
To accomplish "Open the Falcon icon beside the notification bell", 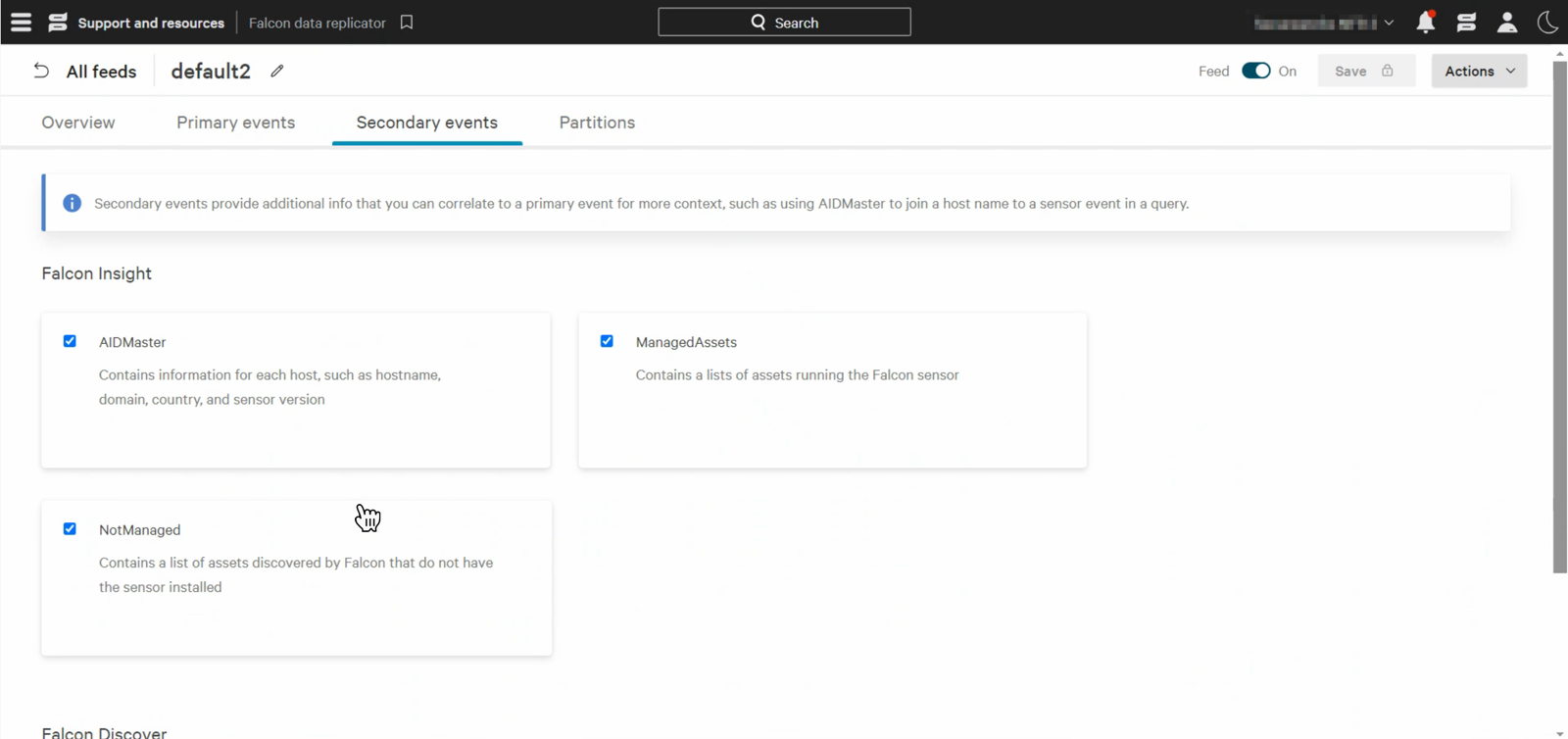I will click(1466, 22).
